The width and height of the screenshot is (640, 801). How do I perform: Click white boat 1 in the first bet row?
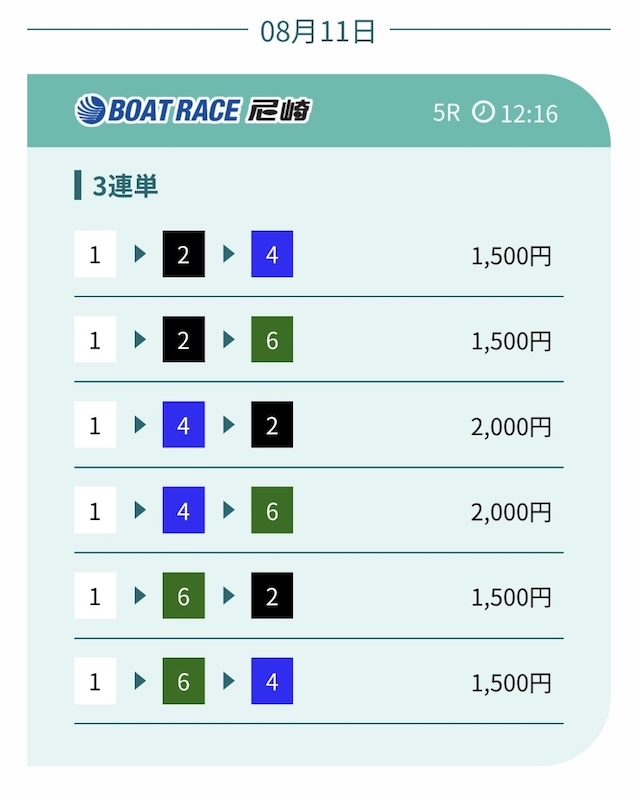(95, 254)
